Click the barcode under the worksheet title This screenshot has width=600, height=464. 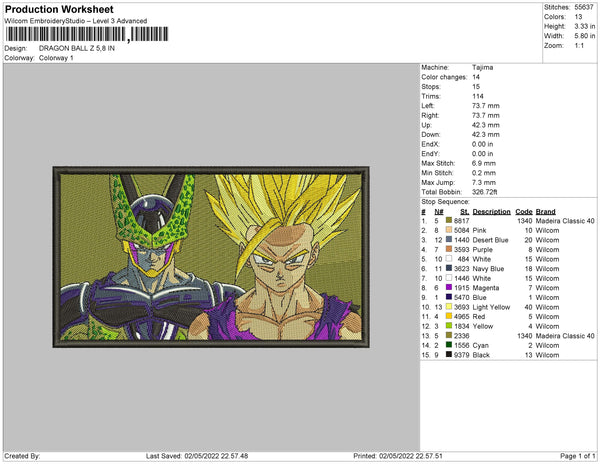click(86, 34)
